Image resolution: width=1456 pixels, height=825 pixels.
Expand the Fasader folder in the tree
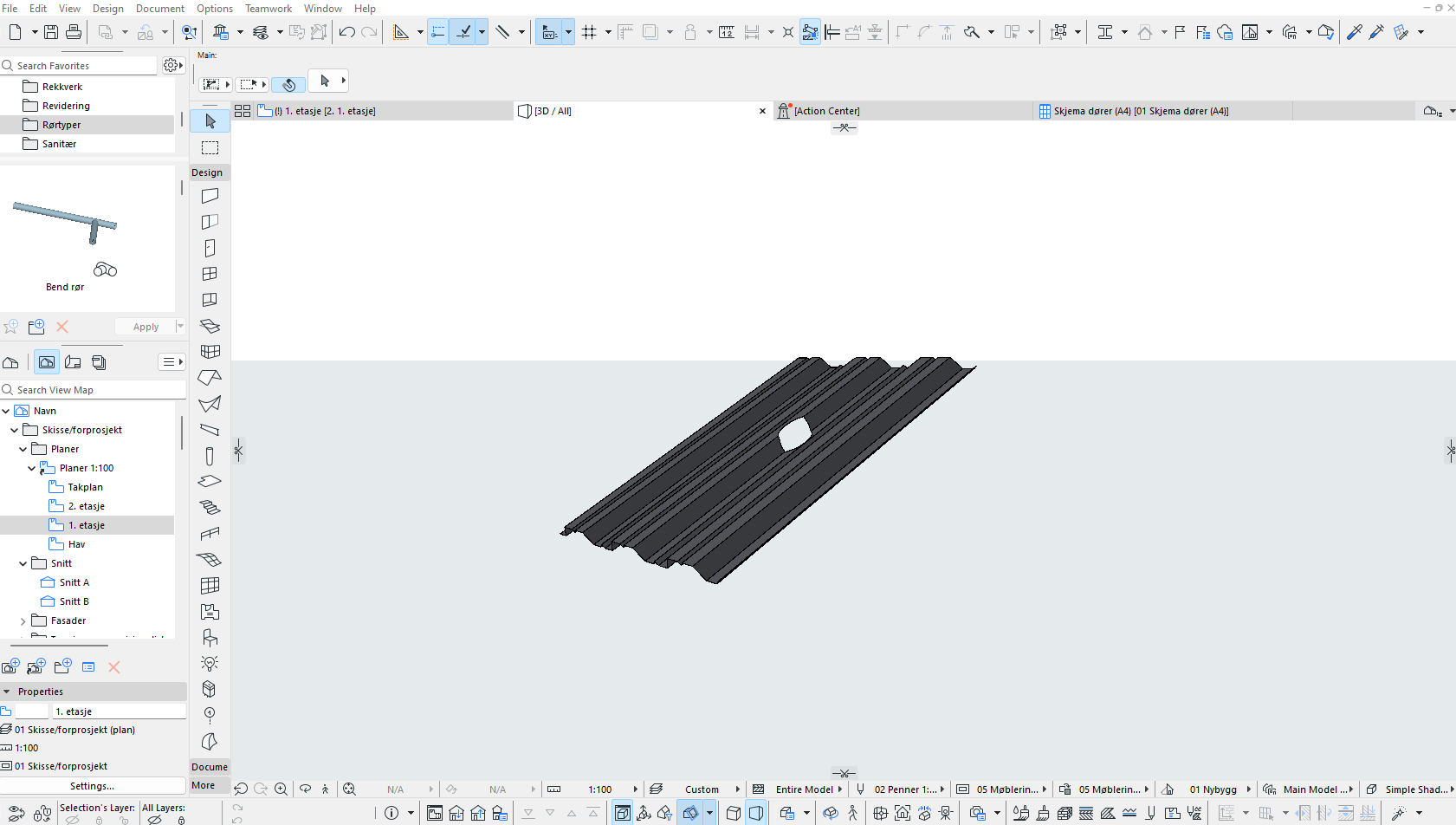coord(23,621)
